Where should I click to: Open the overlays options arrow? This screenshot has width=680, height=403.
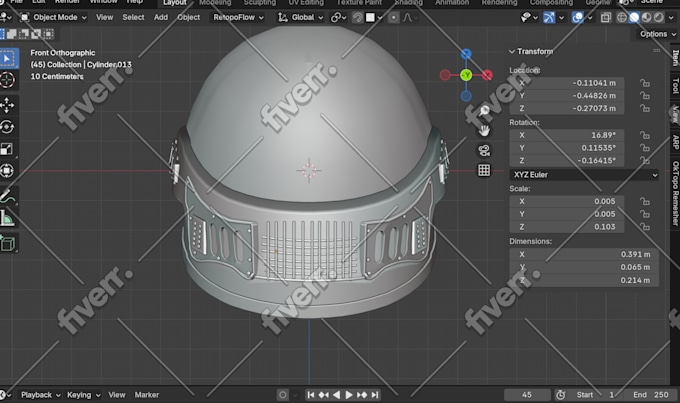click(x=589, y=17)
